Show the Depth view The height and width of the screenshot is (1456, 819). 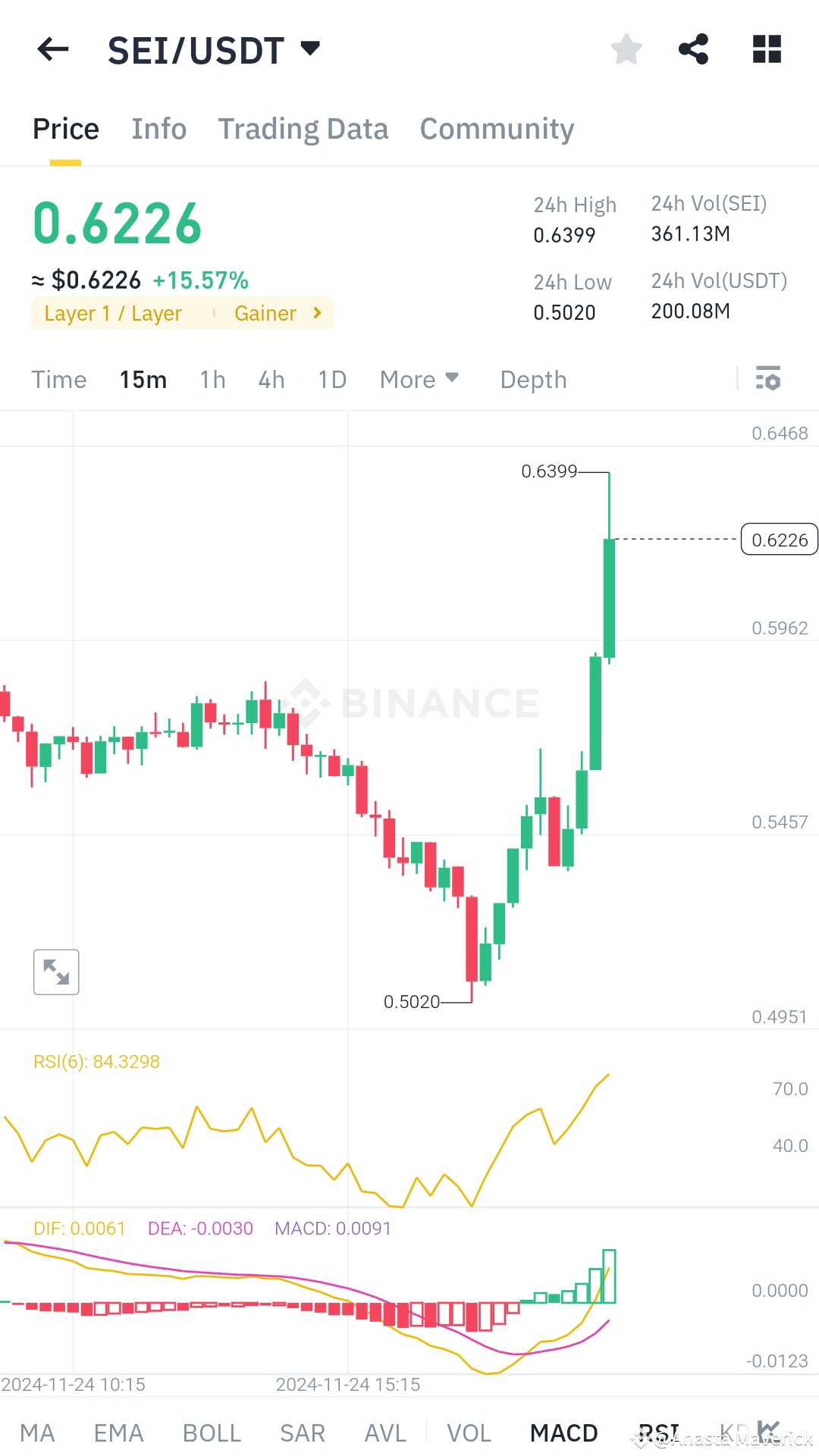(x=532, y=379)
